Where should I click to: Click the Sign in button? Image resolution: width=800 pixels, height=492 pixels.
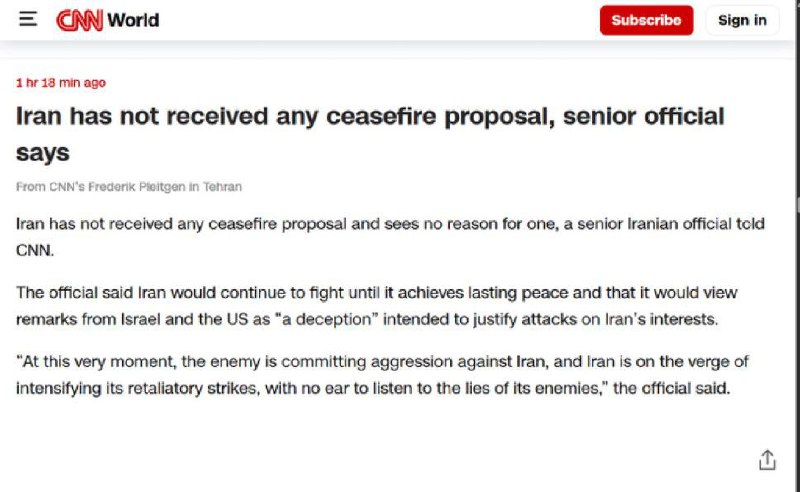(x=742, y=20)
